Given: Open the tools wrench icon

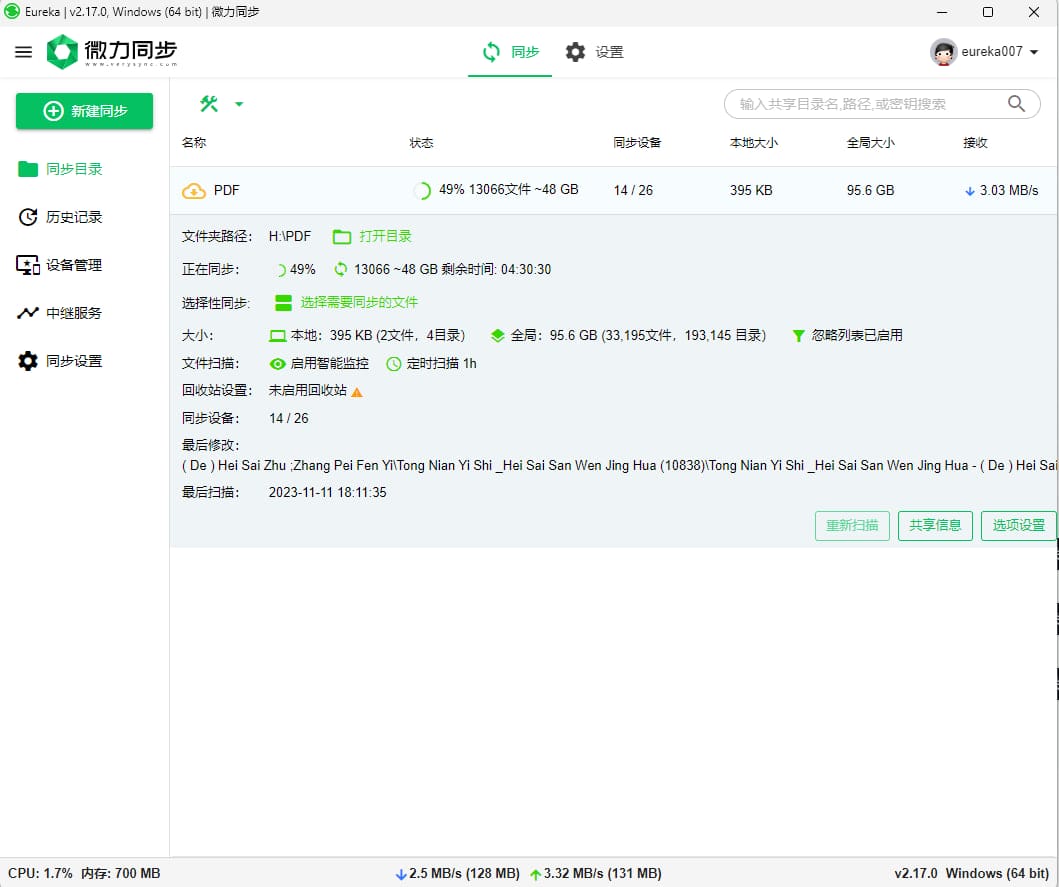Looking at the screenshot, I should point(209,104).
